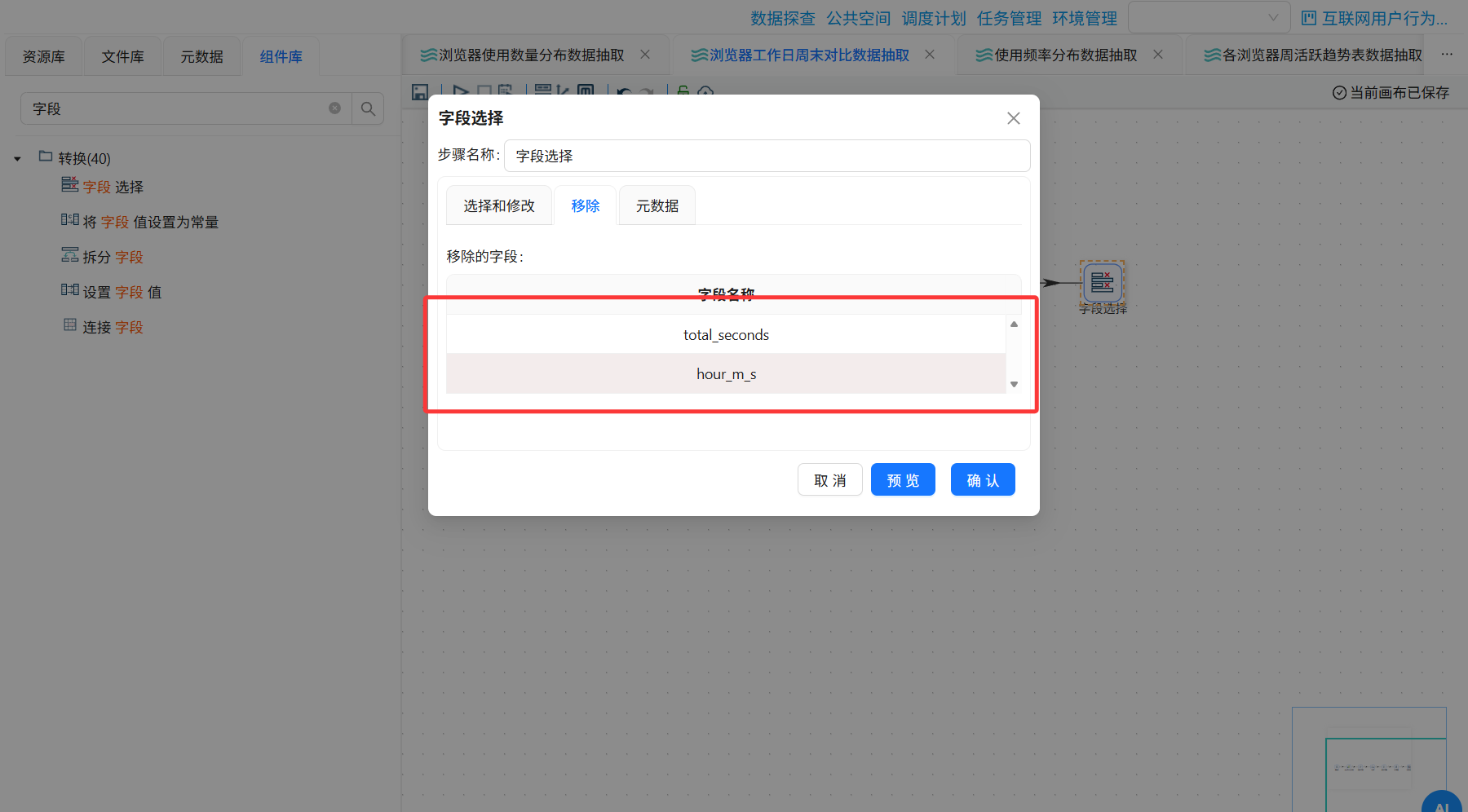The height and width of the screenshot is (812, 1468).
Task: Open the 元数据 panel tab on left
Action: click(x=201, y=56)
